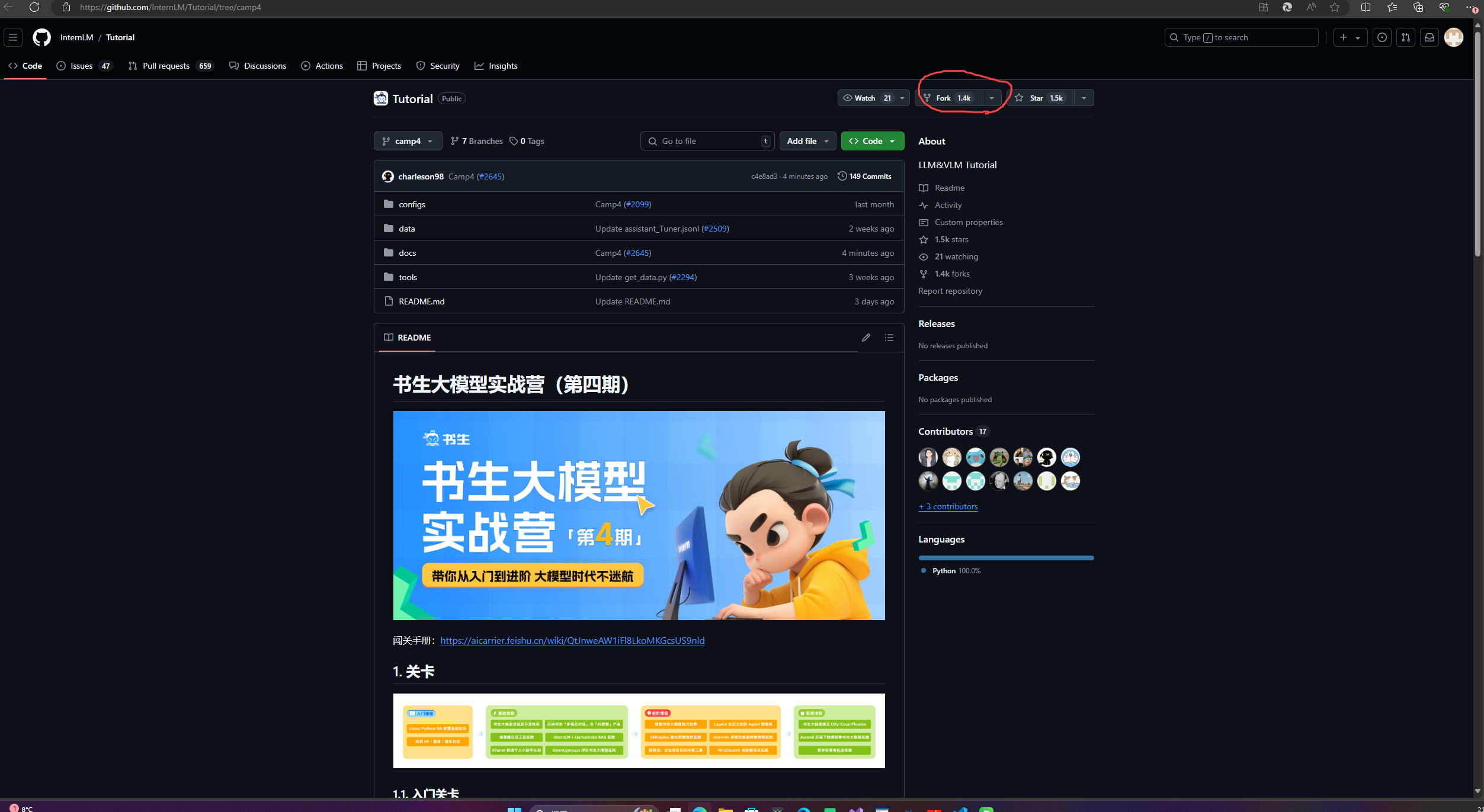
Task: Open your GitHub issues via top-right issue icon
Action: tap(1382, 37)
